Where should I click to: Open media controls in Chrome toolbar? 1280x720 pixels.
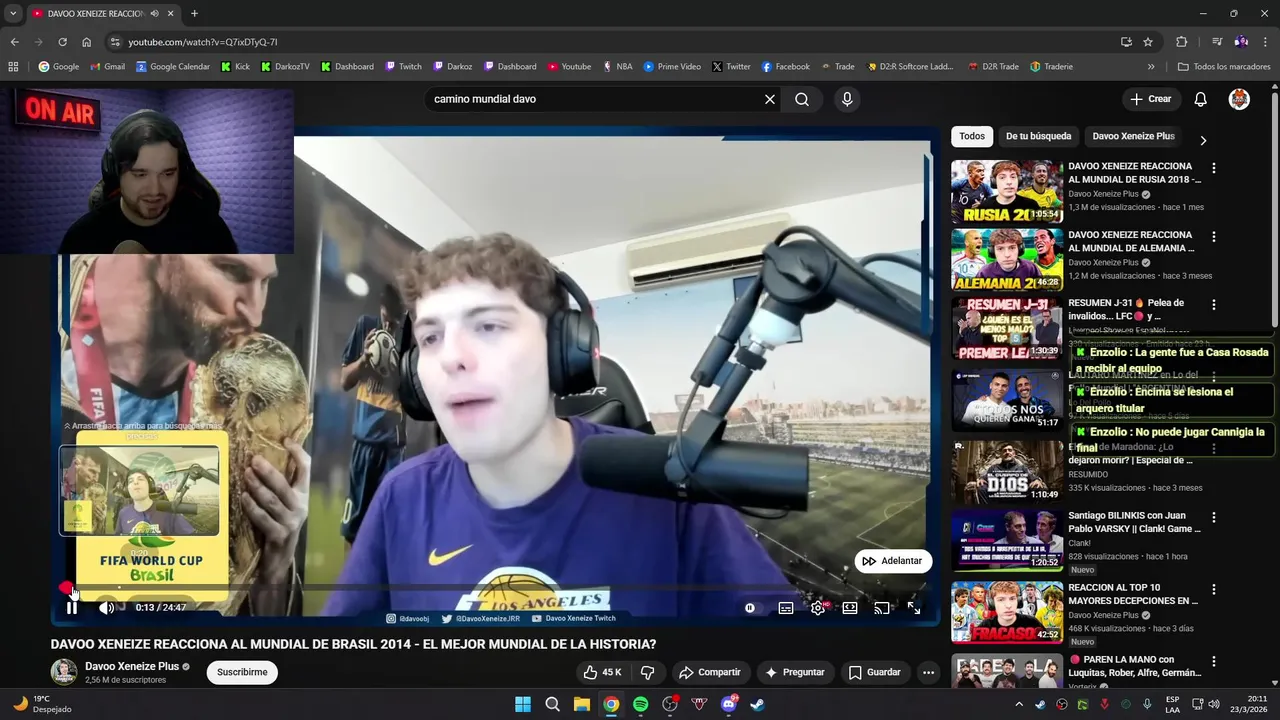[x=1217, y=42]
